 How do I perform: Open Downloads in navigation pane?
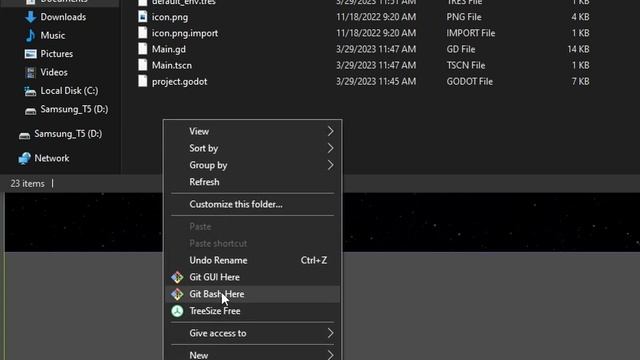[63, 17]
